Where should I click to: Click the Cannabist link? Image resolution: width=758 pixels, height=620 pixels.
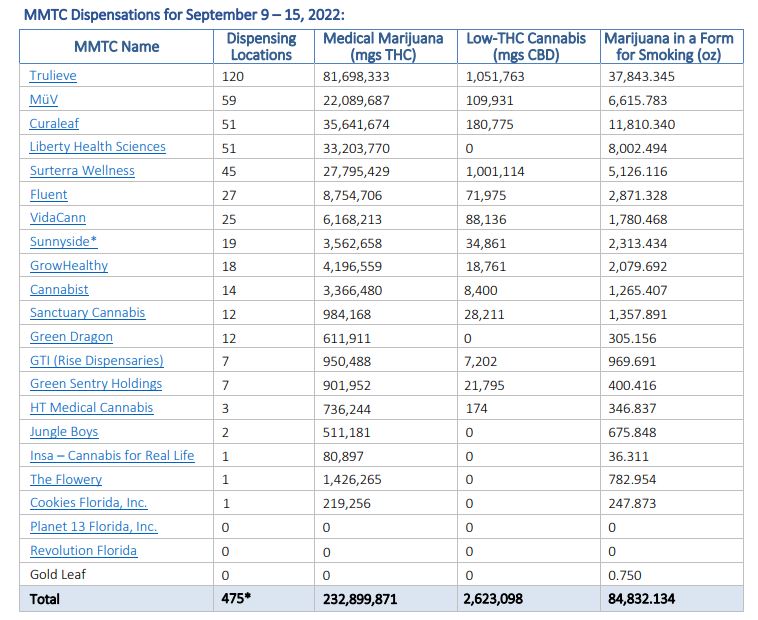59,289
